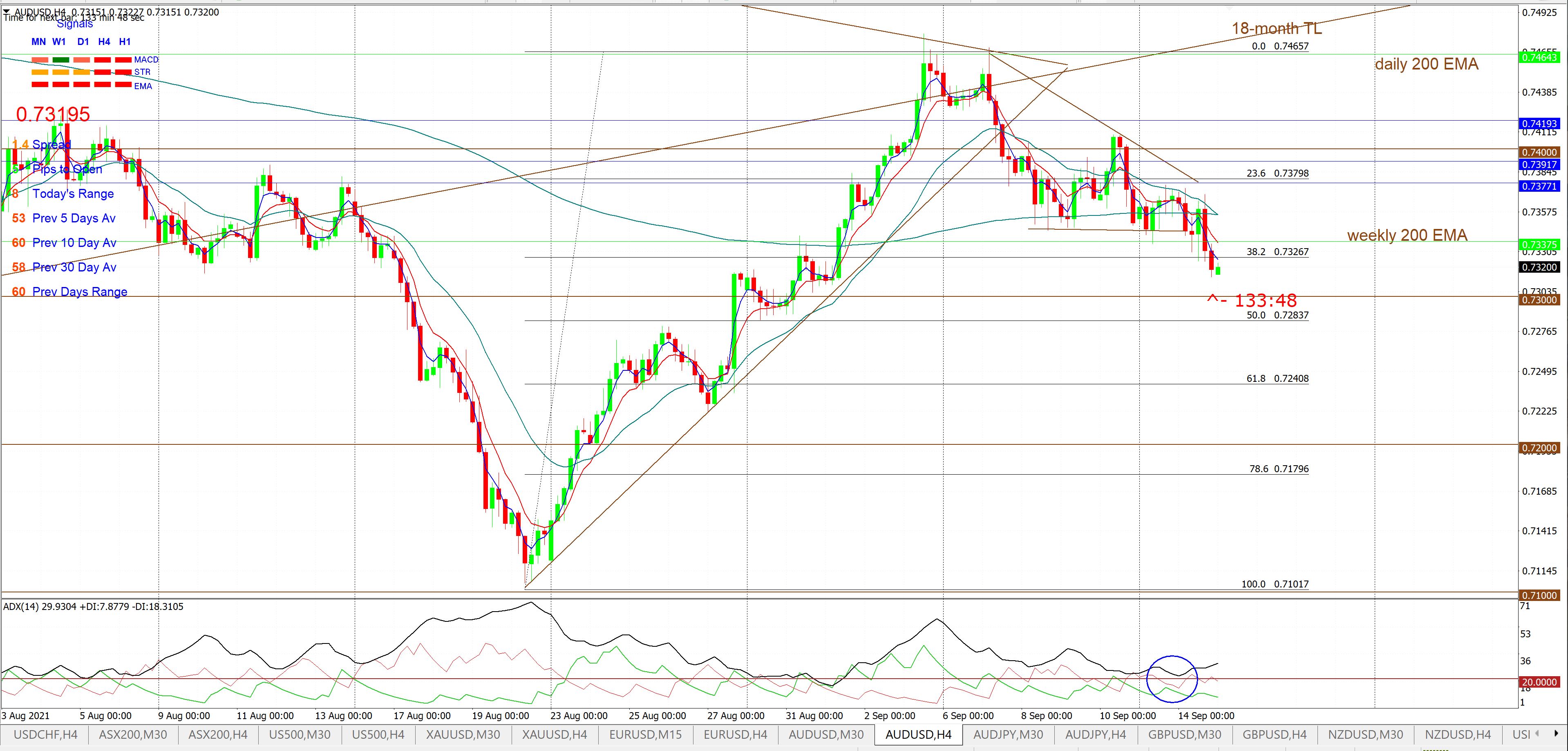Select the ADX(14) indicator title
1568x751 pixels.
(93, 606)
